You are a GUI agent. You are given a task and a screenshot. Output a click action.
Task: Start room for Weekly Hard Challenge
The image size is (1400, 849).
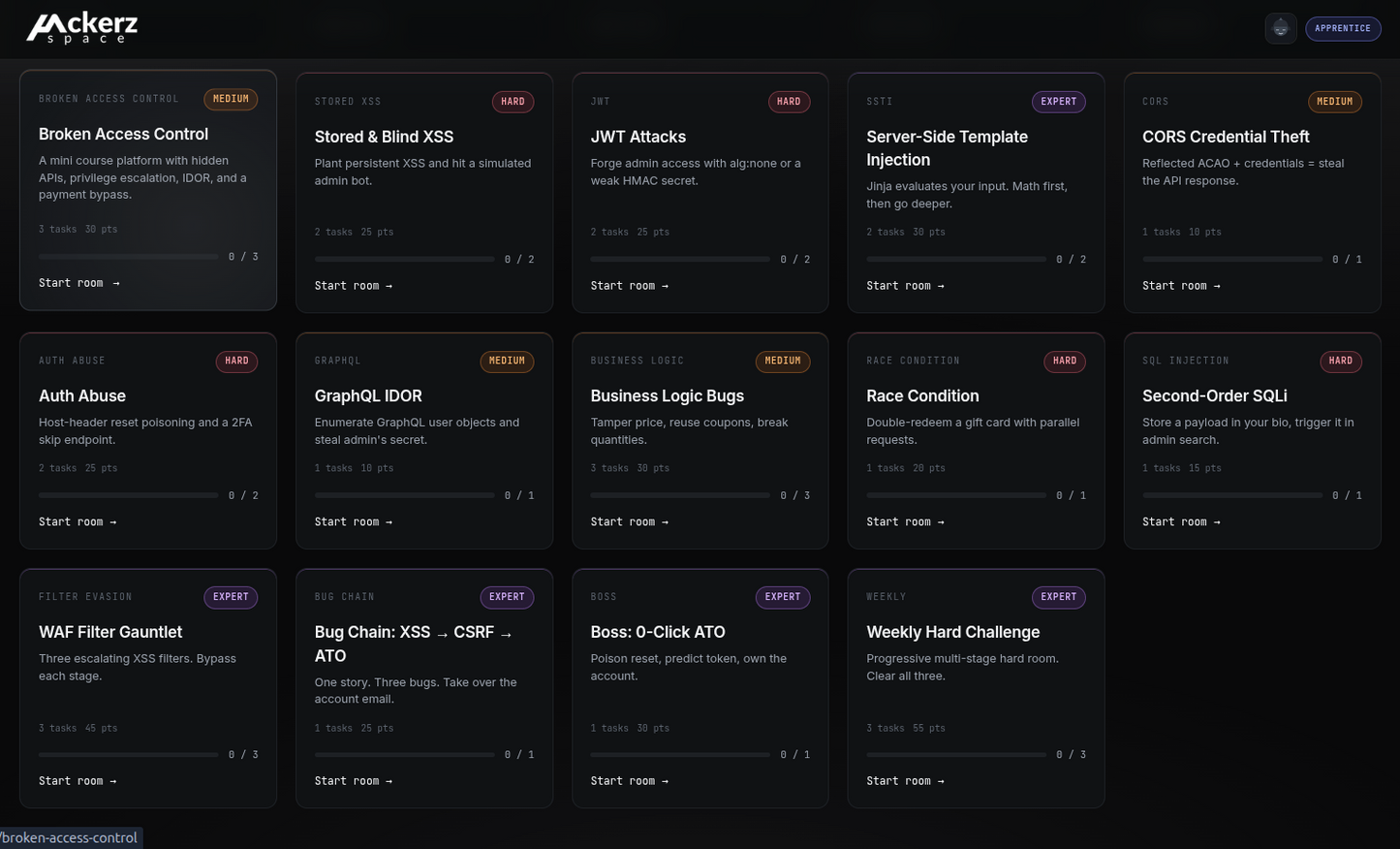click(905, 781)
